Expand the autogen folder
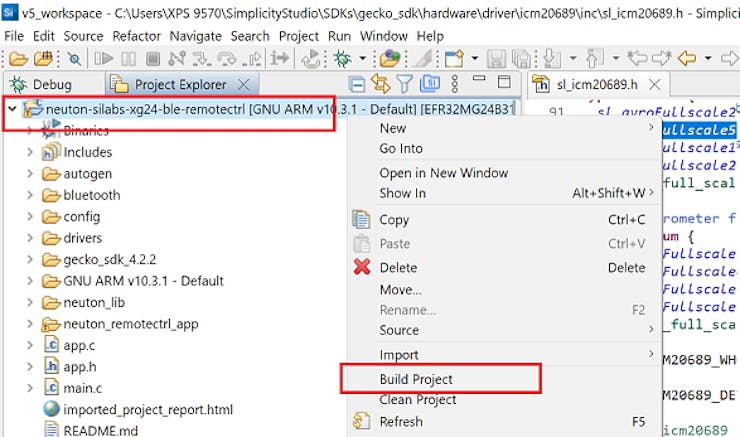The image size is (740, 437). (x=30, y=174)
